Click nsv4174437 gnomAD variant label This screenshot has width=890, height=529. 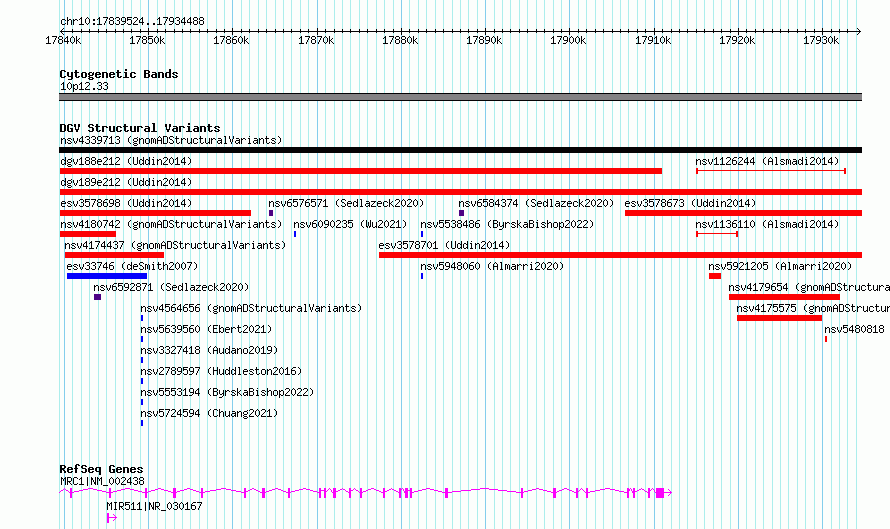(175, 245)
